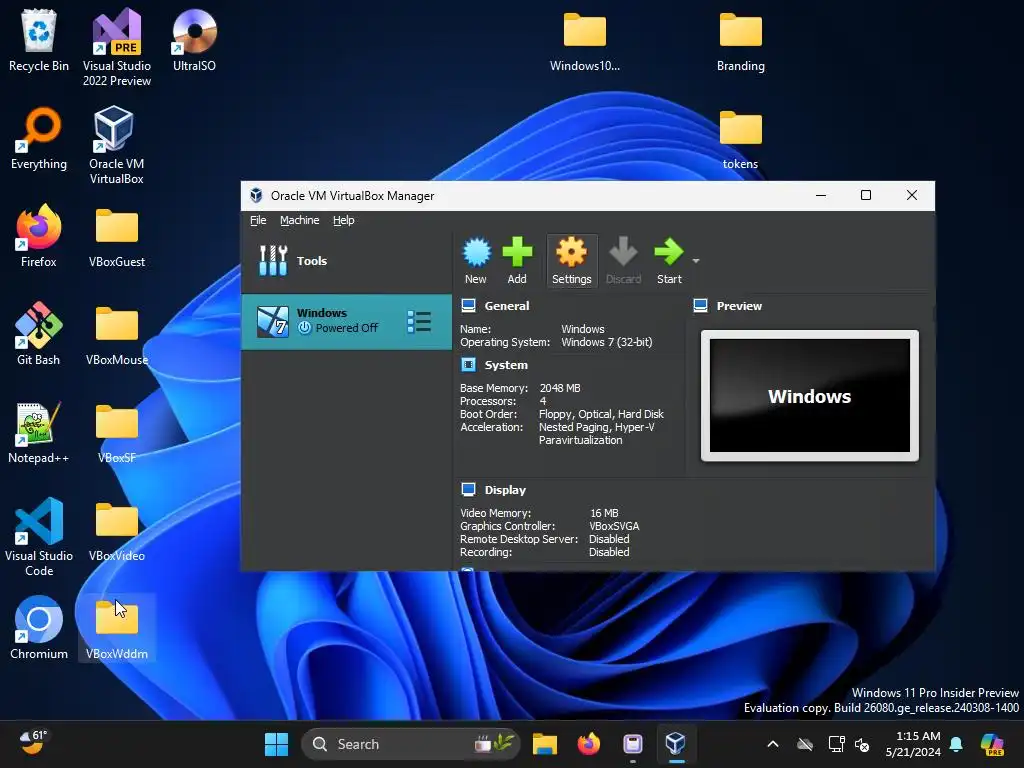Click the Windows preview thumbnail

[x=810, y=396]
